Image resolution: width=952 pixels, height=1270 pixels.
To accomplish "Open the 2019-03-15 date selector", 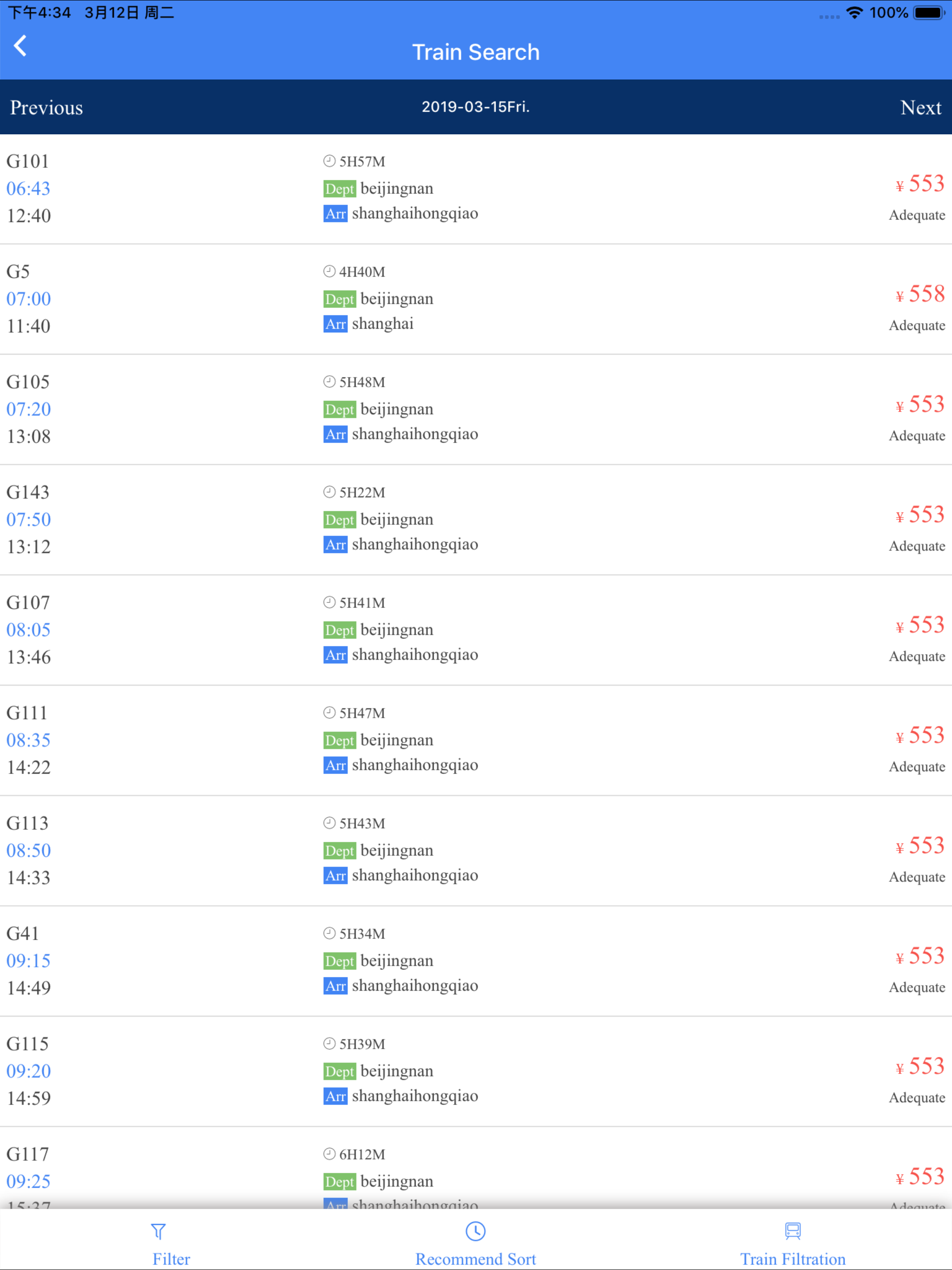I will pos(476,107).
